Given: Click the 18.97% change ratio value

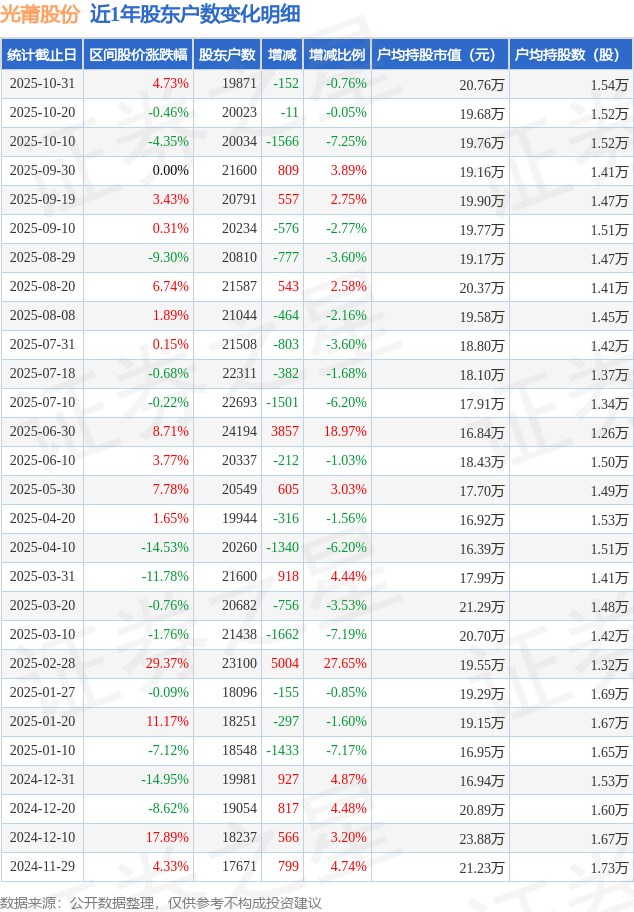Looking at the screenshot, I should pyautogui.click(x=345, y=432).
